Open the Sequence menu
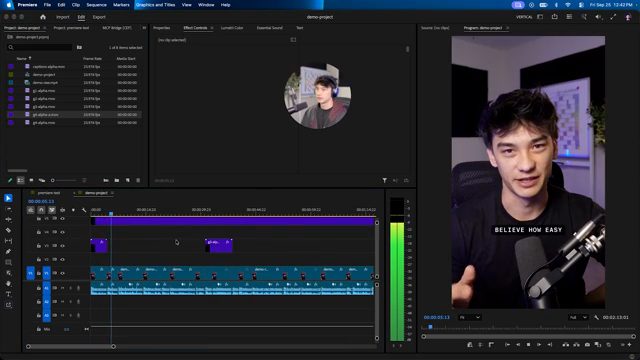 coord(96,5)
